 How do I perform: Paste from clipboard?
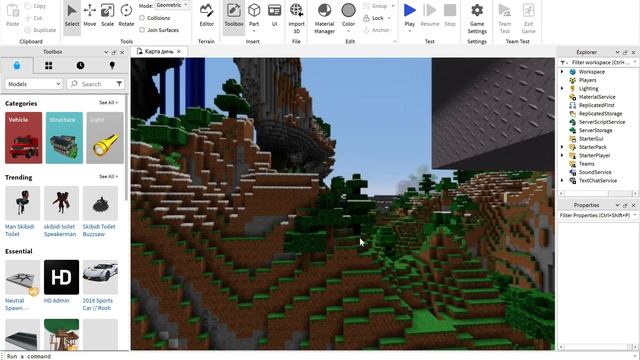click(13, 16)
